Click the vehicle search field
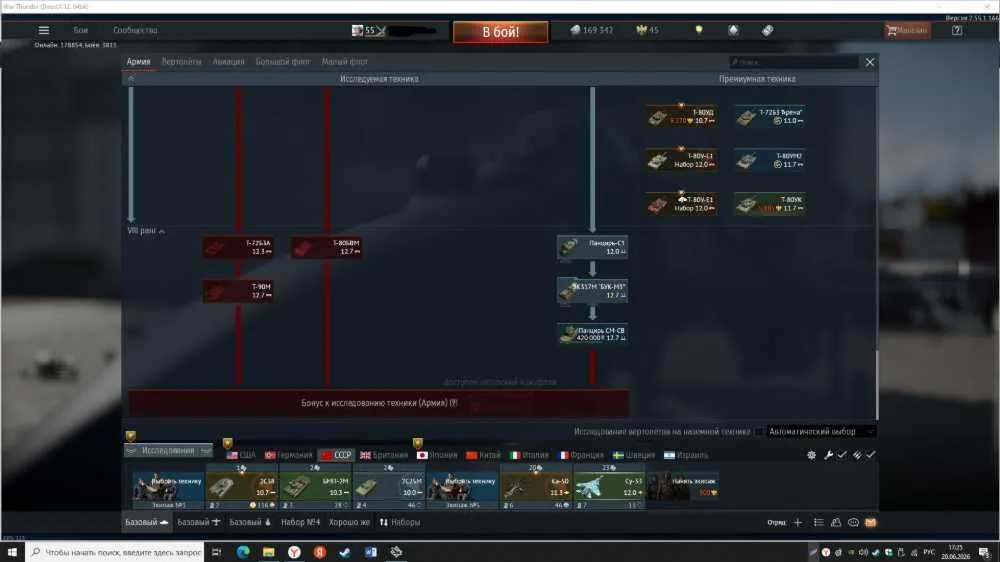Image resolution: width=1000 pixels, height=562 pixels. [793, 62]
